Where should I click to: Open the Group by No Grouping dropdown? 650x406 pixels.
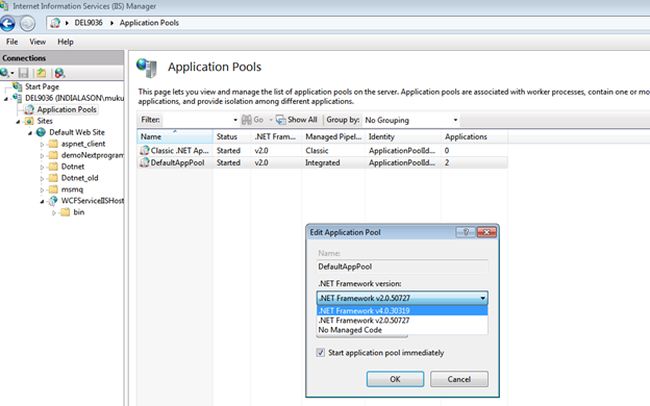(411, 120)
